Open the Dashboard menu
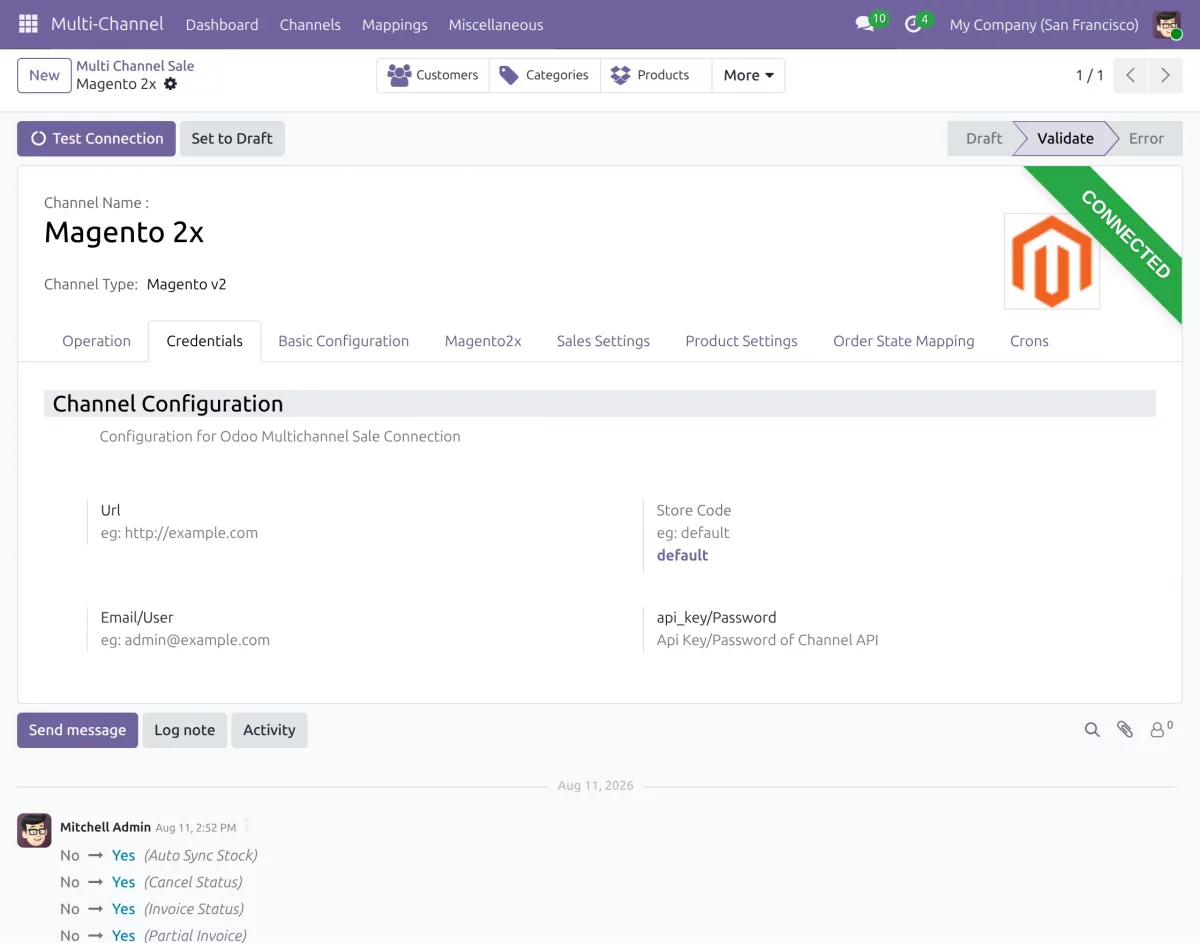 pos(222,24)
